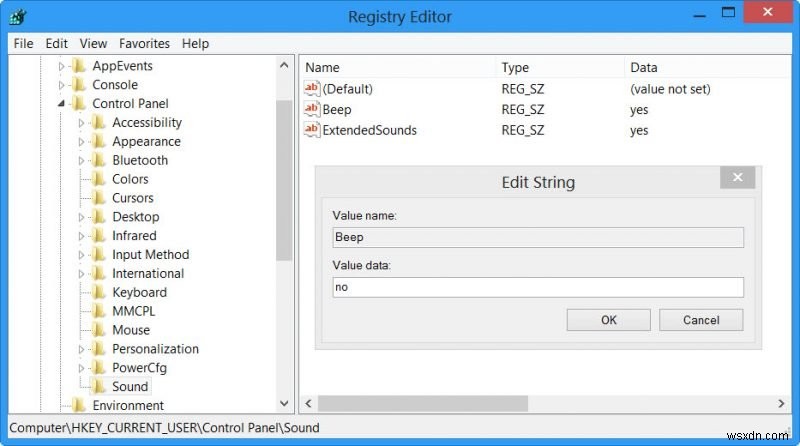
Task: Expand the Accessibility key
Action: coord(81,123)
